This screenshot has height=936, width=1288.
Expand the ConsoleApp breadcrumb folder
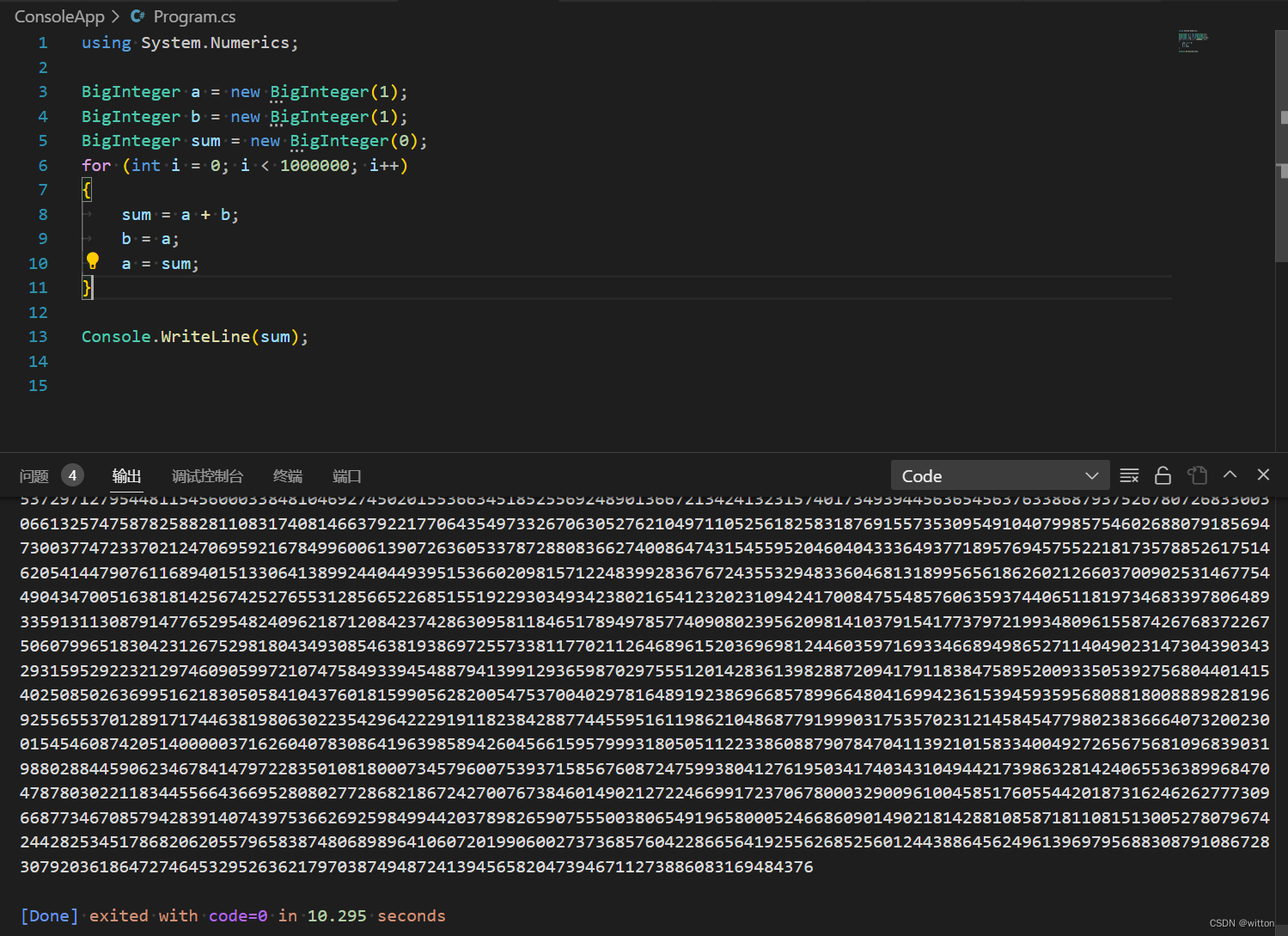click(x=59, y=16)
